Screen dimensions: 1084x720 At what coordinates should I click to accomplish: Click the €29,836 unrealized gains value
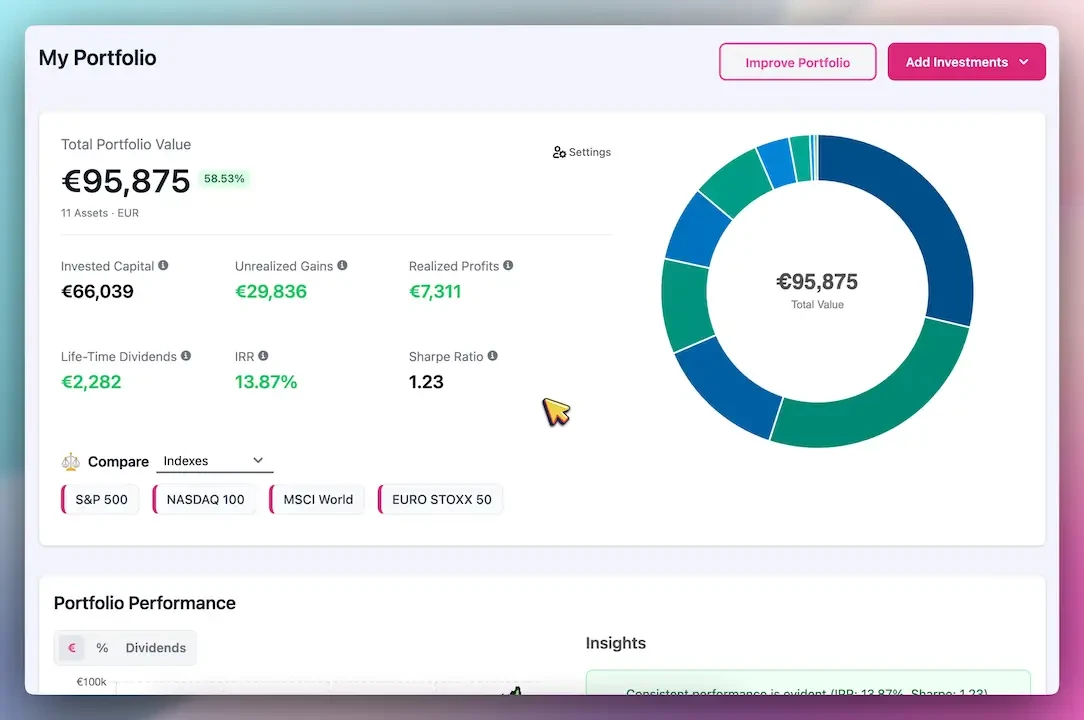click(x=271, y=292)
